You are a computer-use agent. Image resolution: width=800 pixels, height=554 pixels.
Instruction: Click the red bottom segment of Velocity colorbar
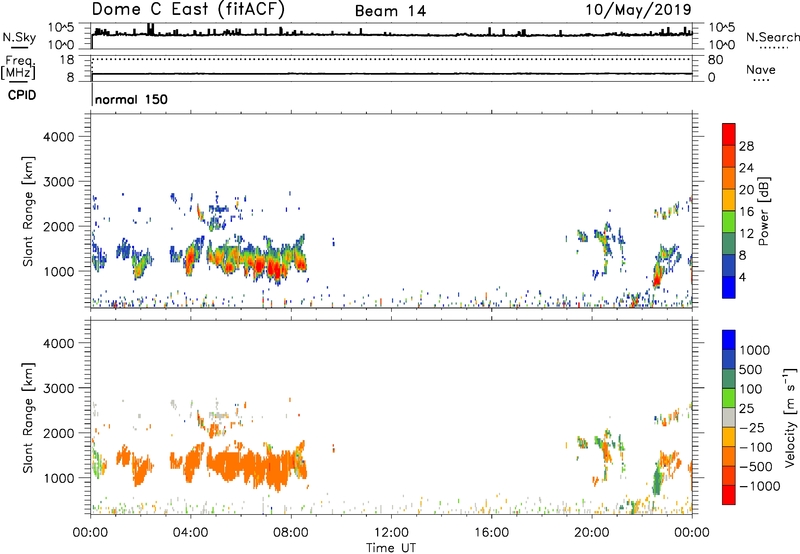pyautogui.click(x=729, y=495)
